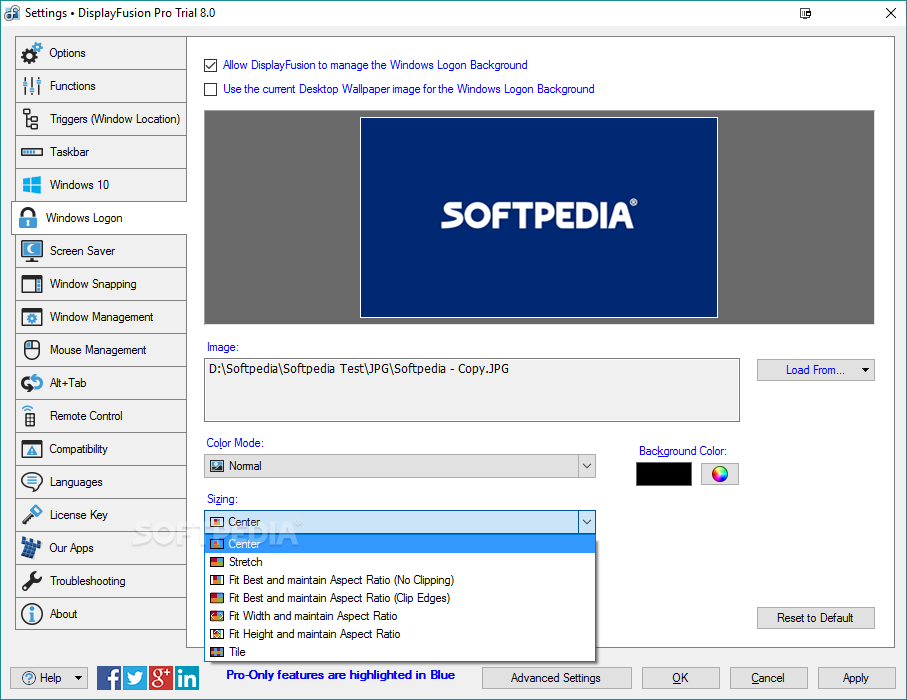Click the Cancel button
This screenshot has height=700, width=907.
(x=768, y=677)
